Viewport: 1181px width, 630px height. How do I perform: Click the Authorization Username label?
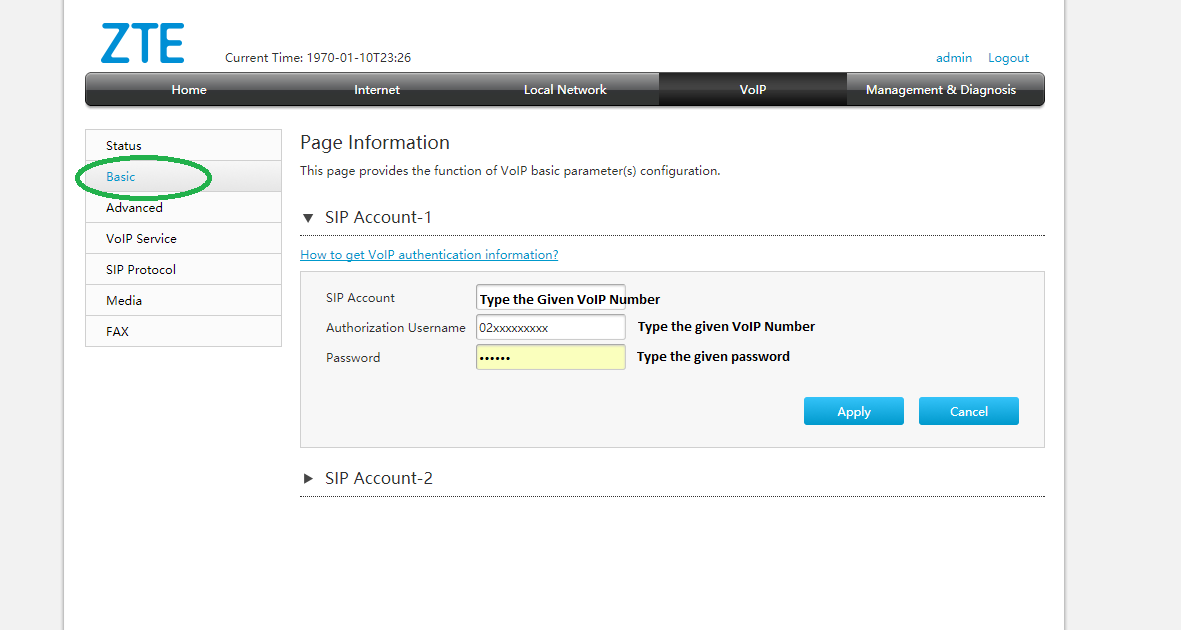click(x=395, y=328)
